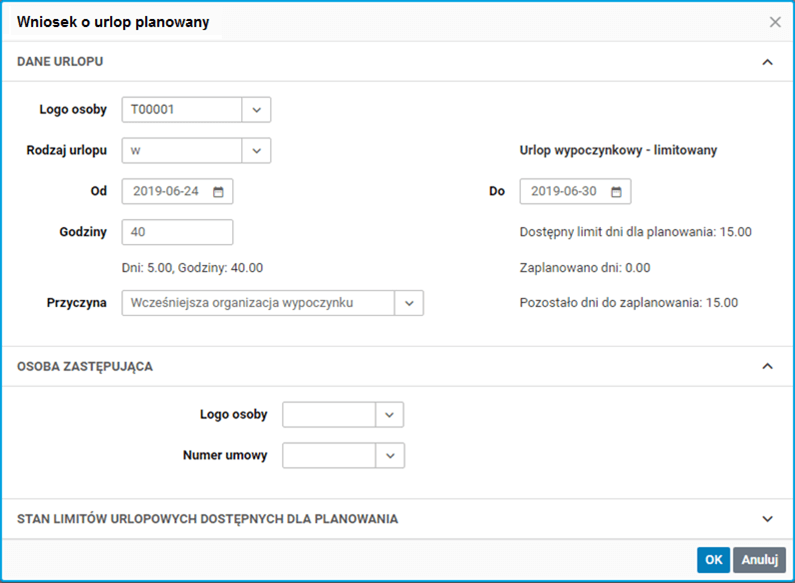Click the Przyczyna text field
This screenshot has width=795, height=583.
point(257,303)
